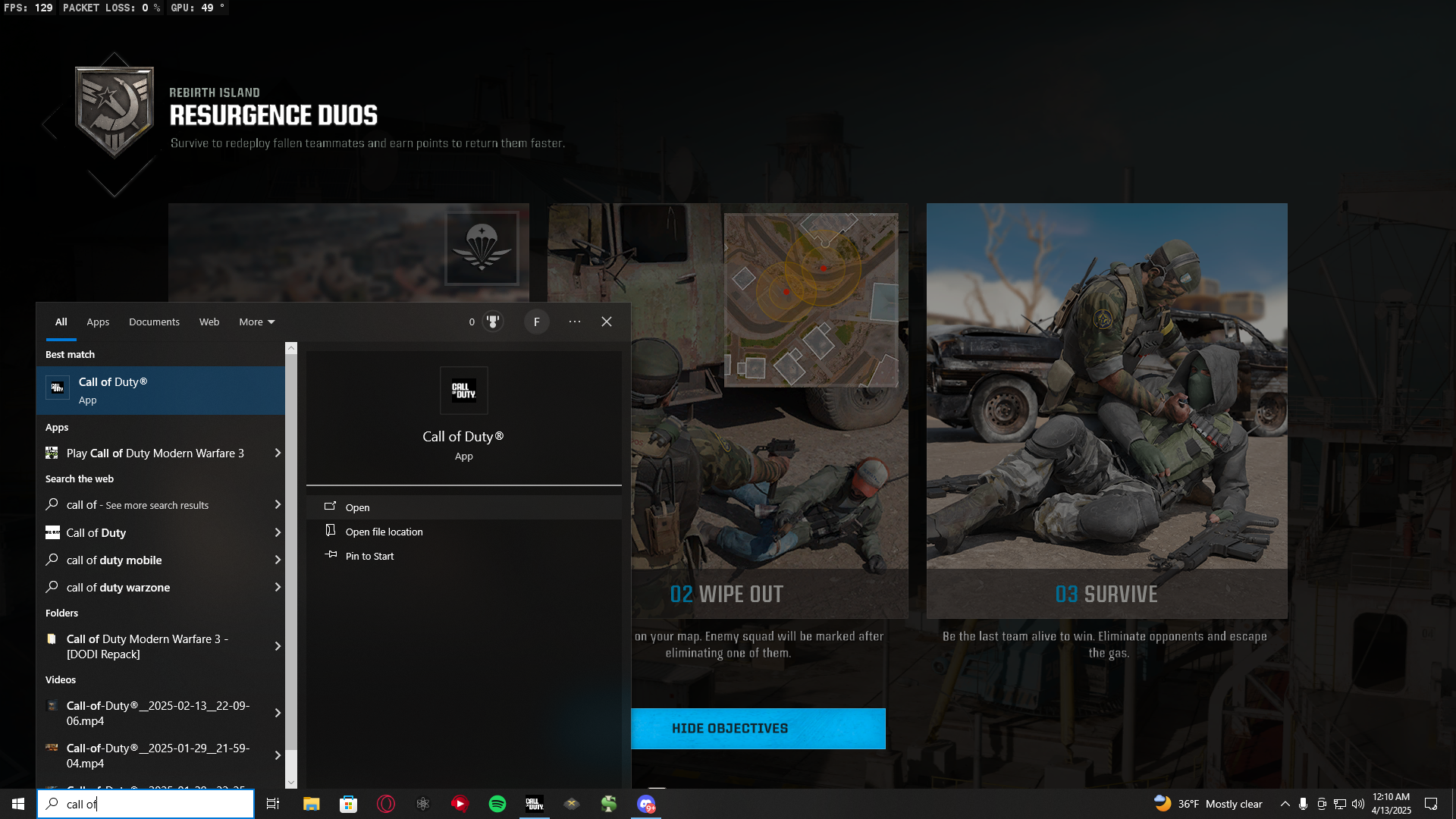This screenshot has height=819, width=1456.
Task: Click the Resurgence Duos mode emblem
Action: (115, 112)
